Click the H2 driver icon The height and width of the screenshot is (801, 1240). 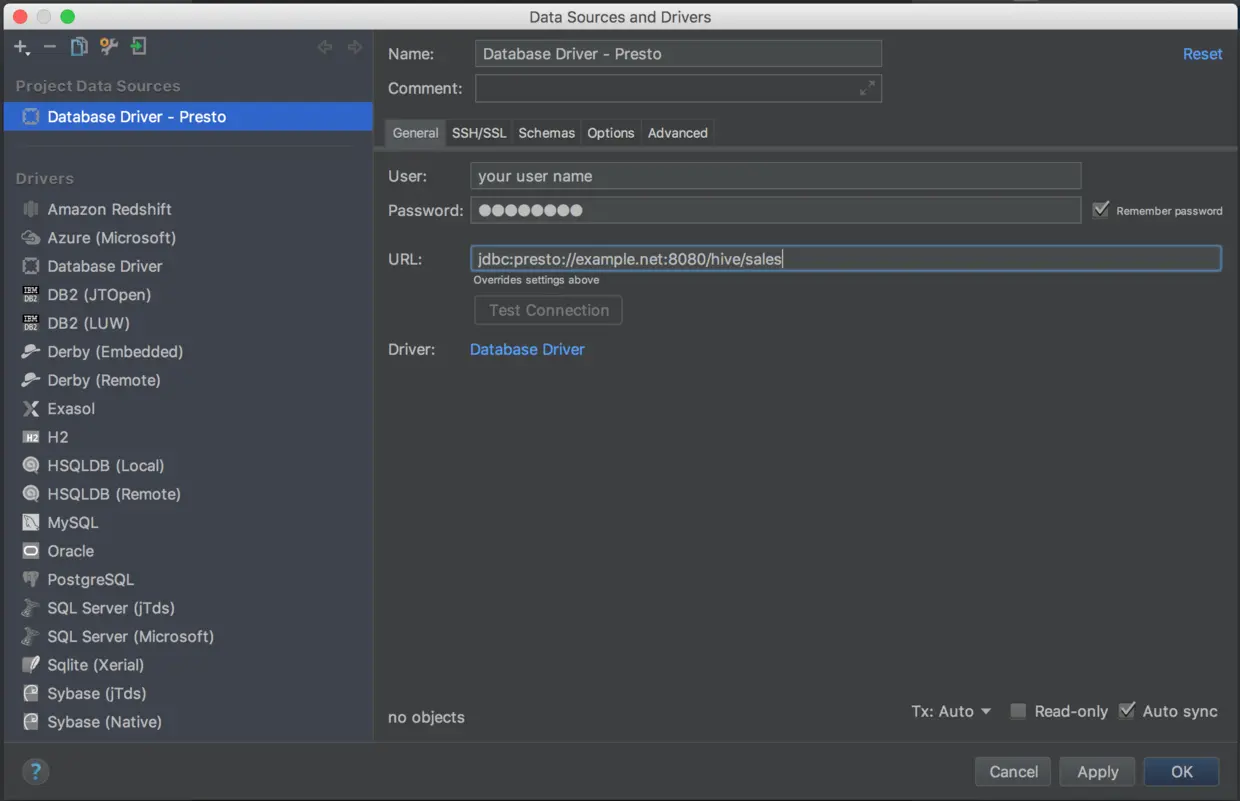[x=31, y=437]
